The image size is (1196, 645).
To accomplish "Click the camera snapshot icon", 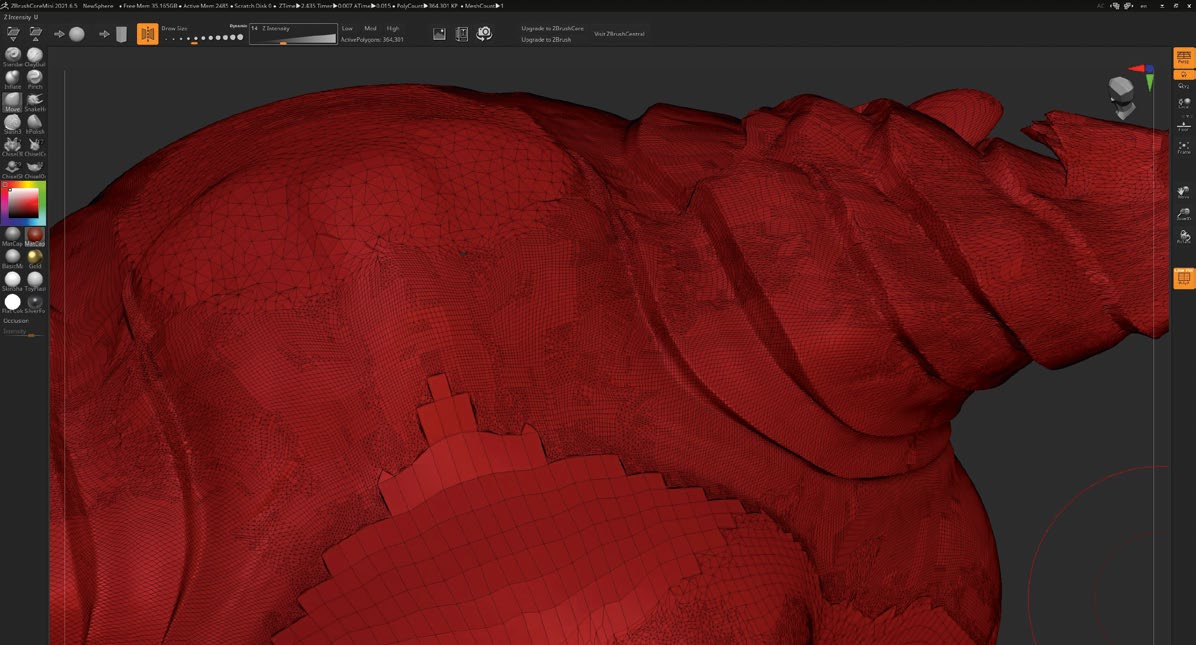I will [484, 34].
